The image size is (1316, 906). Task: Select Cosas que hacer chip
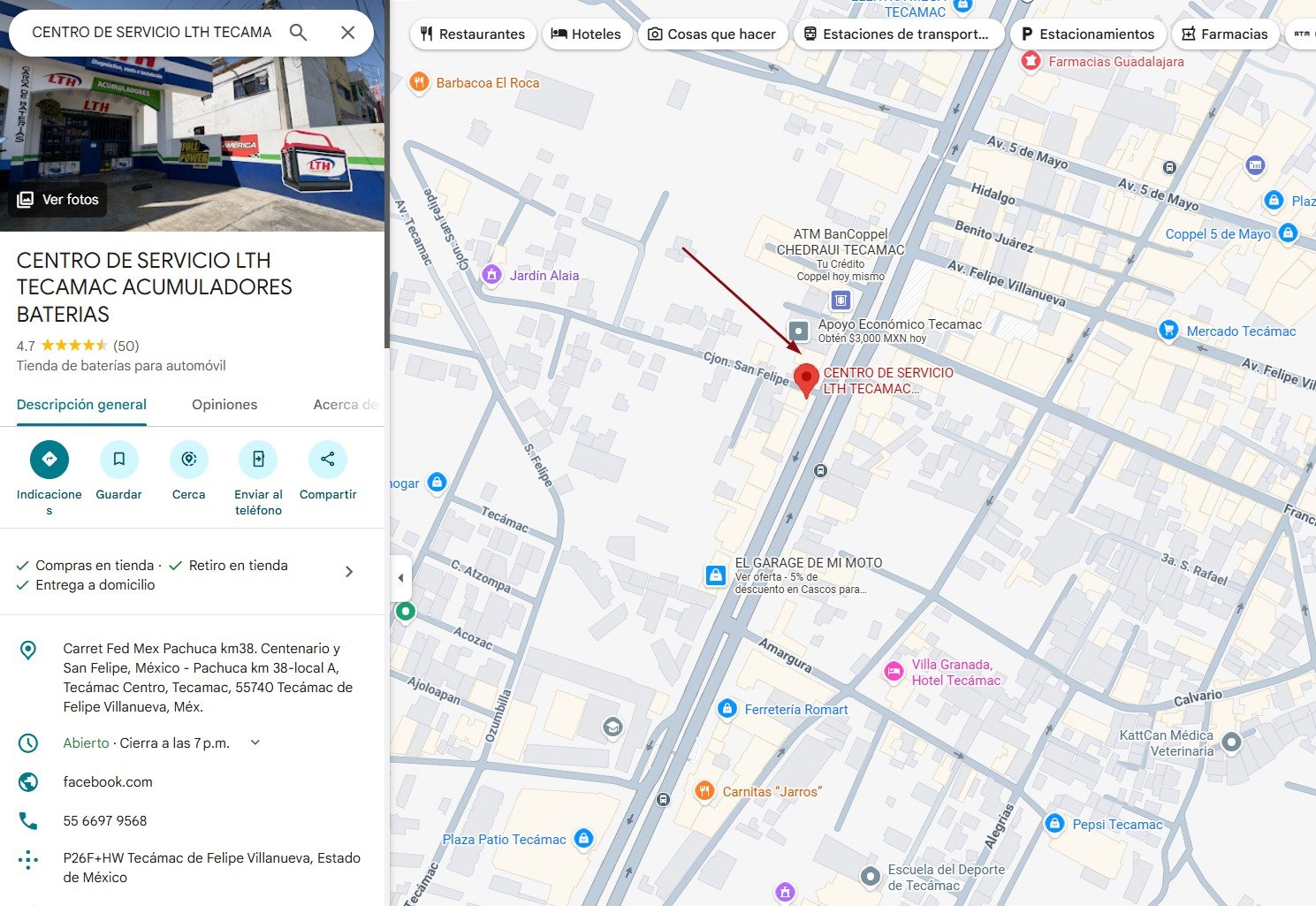pos(711,34)
